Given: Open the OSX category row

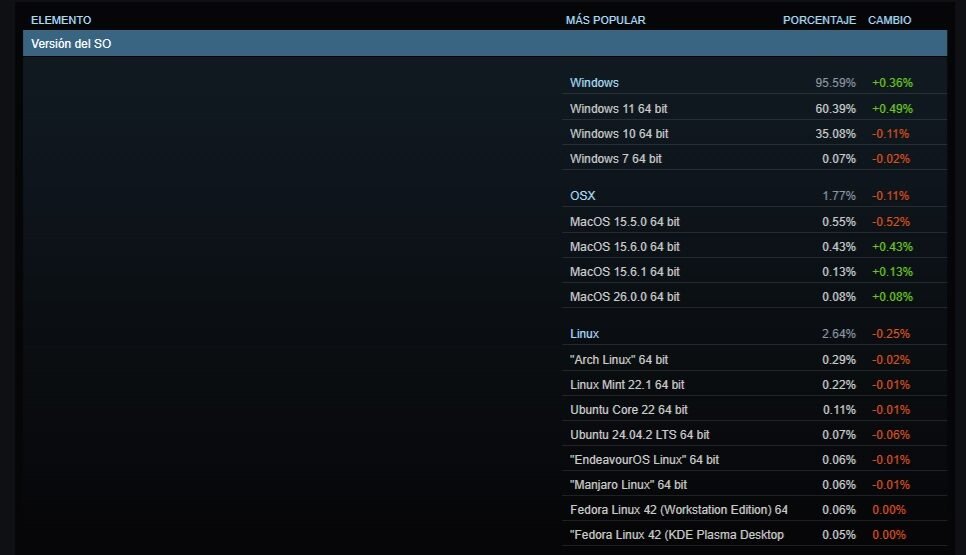Looking at the screenshot, I should pyautogui.click(x=755, y=196).
